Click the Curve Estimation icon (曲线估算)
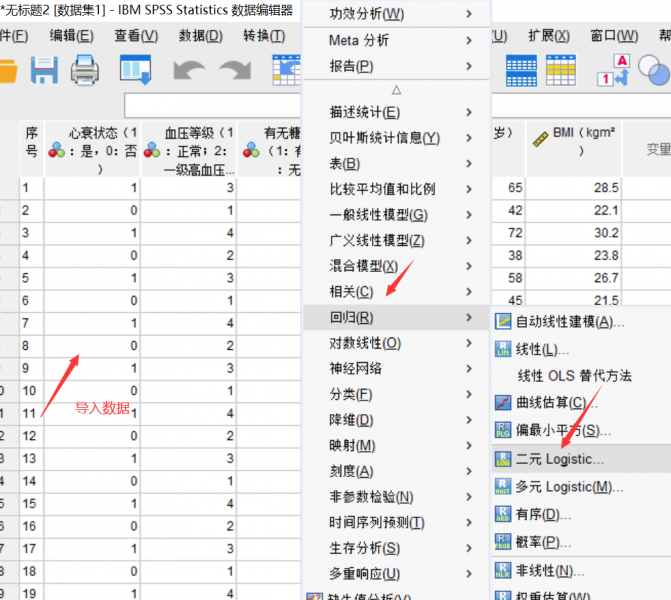This screenshot has height=600, width=671. tap(503, 403)
